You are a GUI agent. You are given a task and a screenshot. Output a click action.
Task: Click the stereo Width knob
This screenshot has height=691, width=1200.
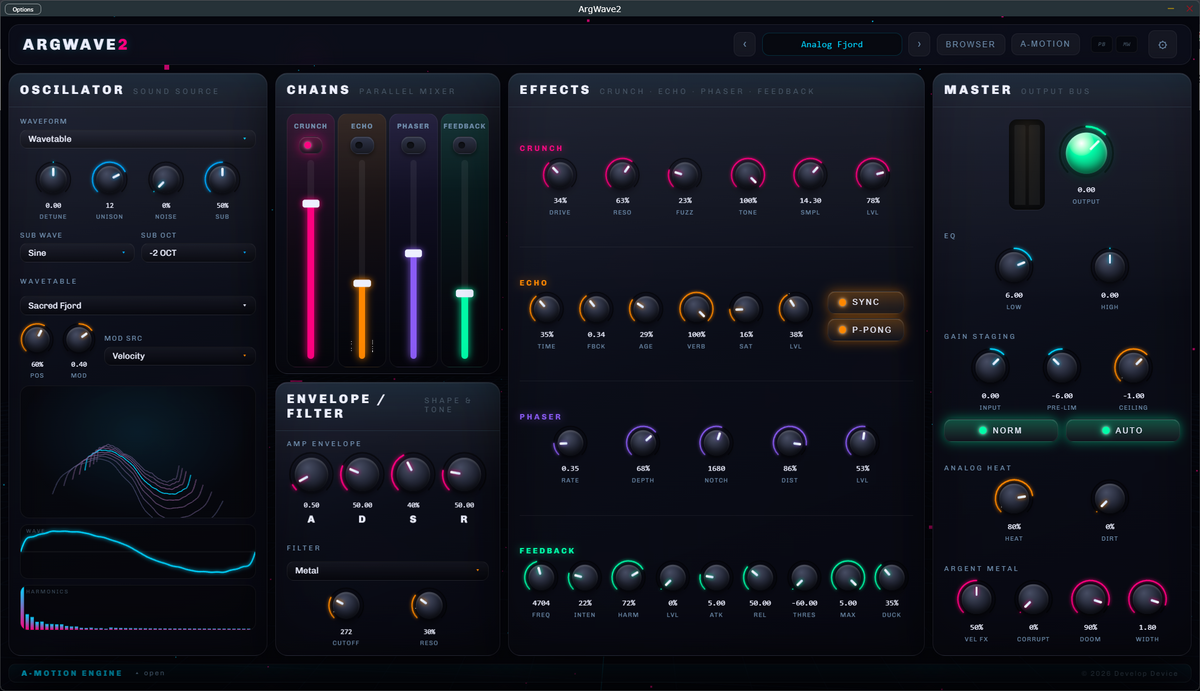click(1147, 599)
